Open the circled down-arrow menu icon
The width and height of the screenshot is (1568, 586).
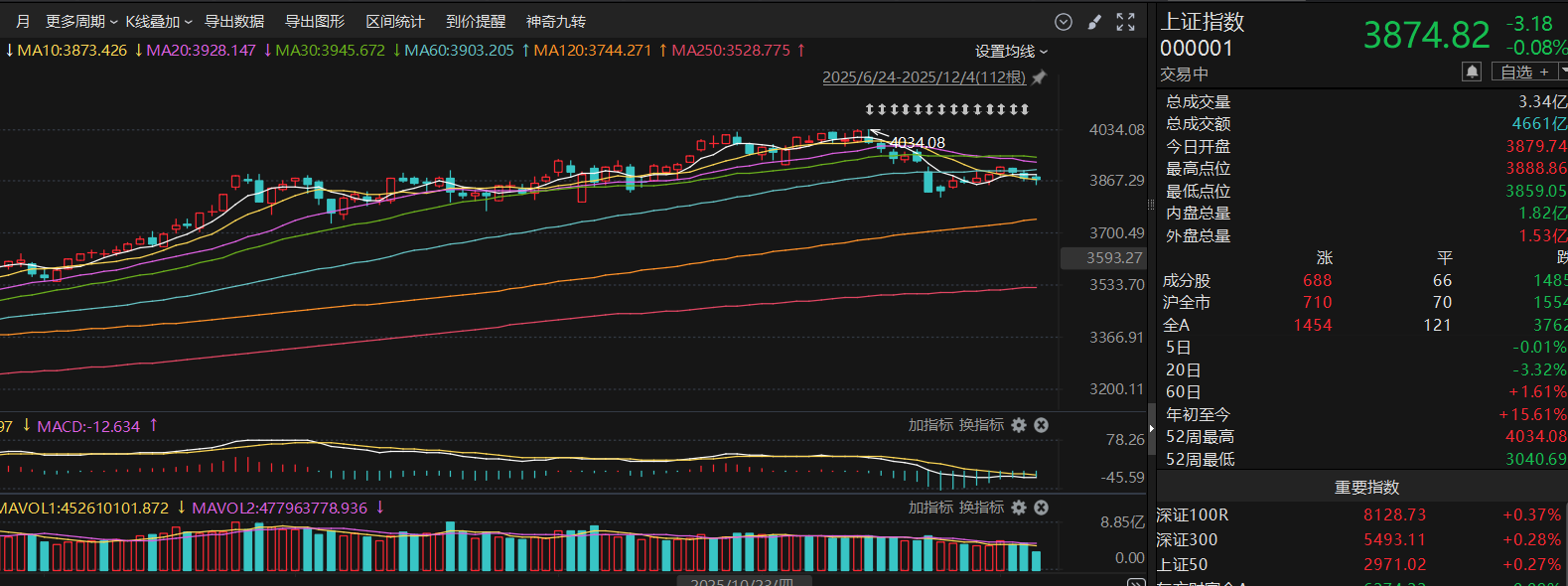pos(1063,22)
